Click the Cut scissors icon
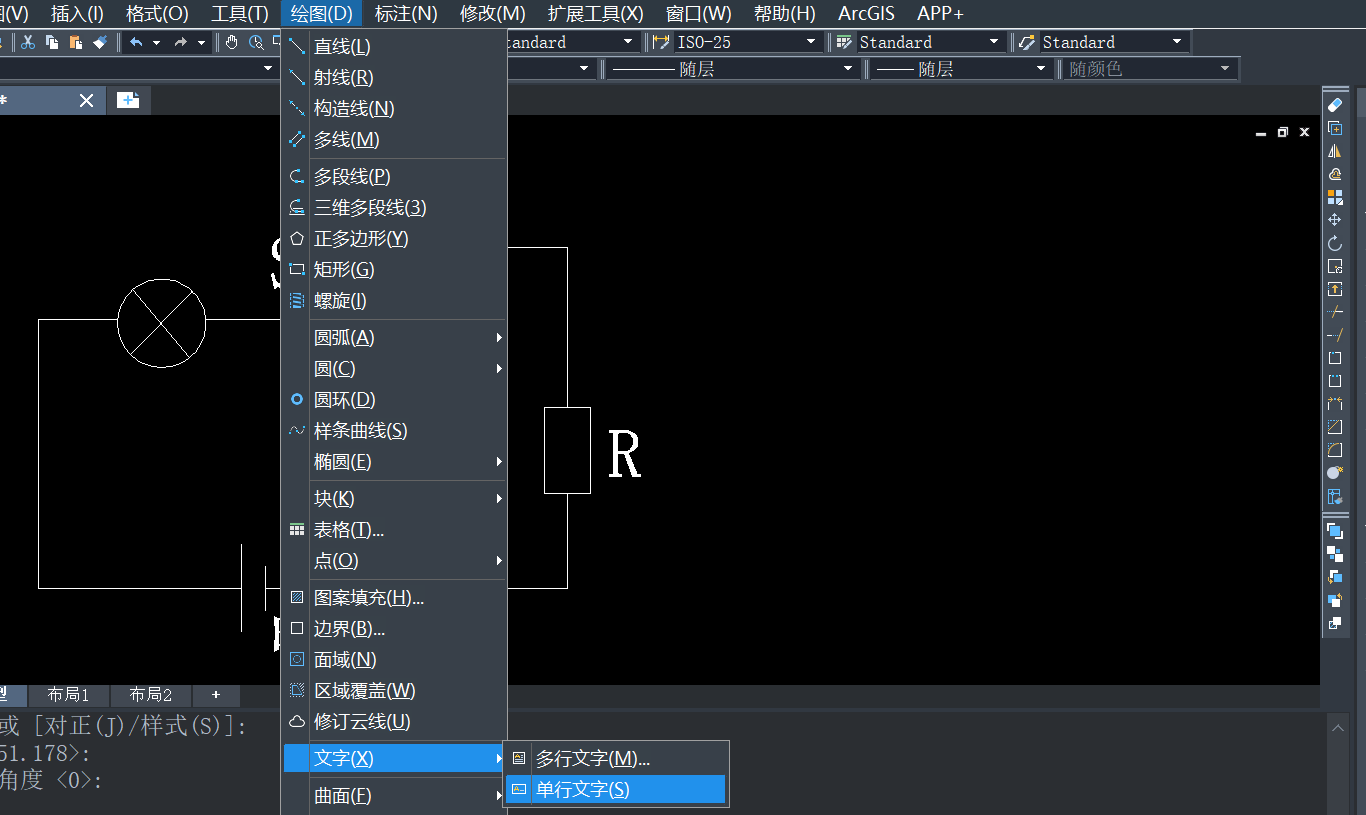1366x815 pixels. pyautogui.click(x=28, y=42)
